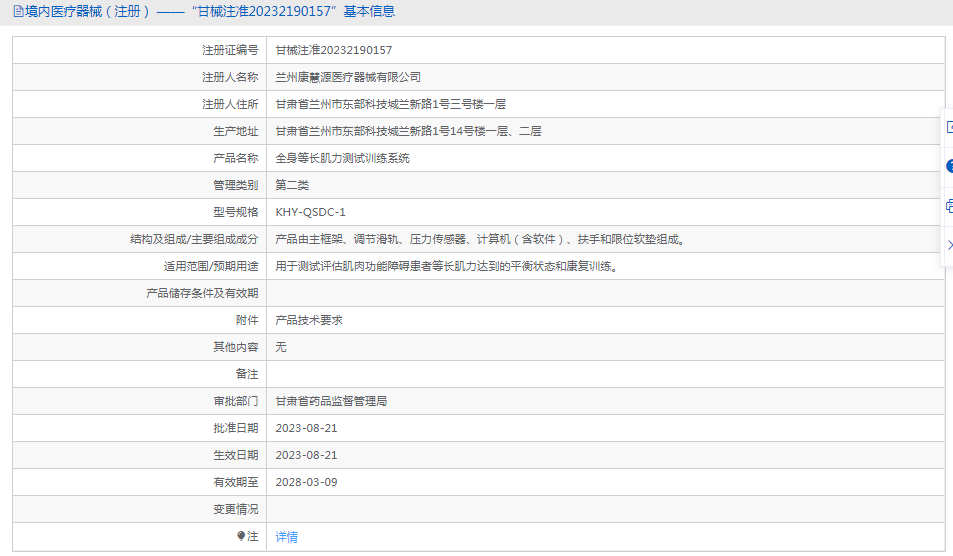953x556 pixels.
Task: Click the 批准日期 value 2023-08-21
Action: click(306, 428)
